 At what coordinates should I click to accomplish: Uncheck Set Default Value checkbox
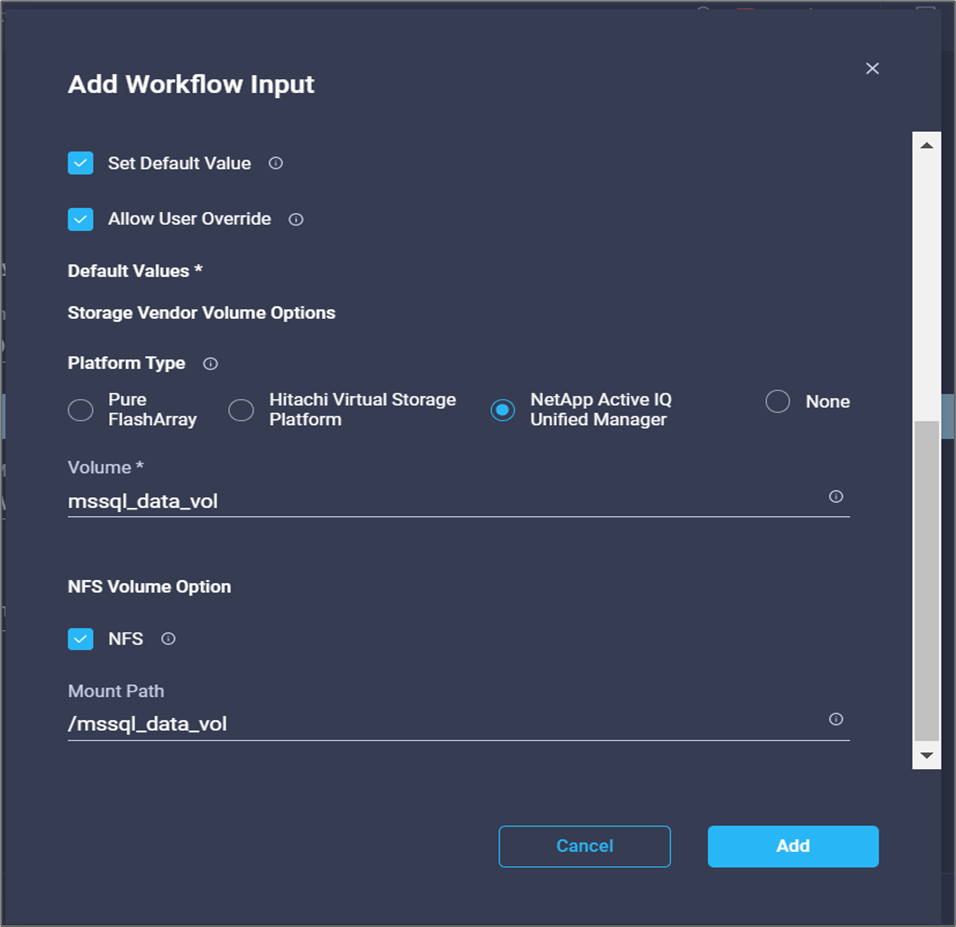pos(80,163)
